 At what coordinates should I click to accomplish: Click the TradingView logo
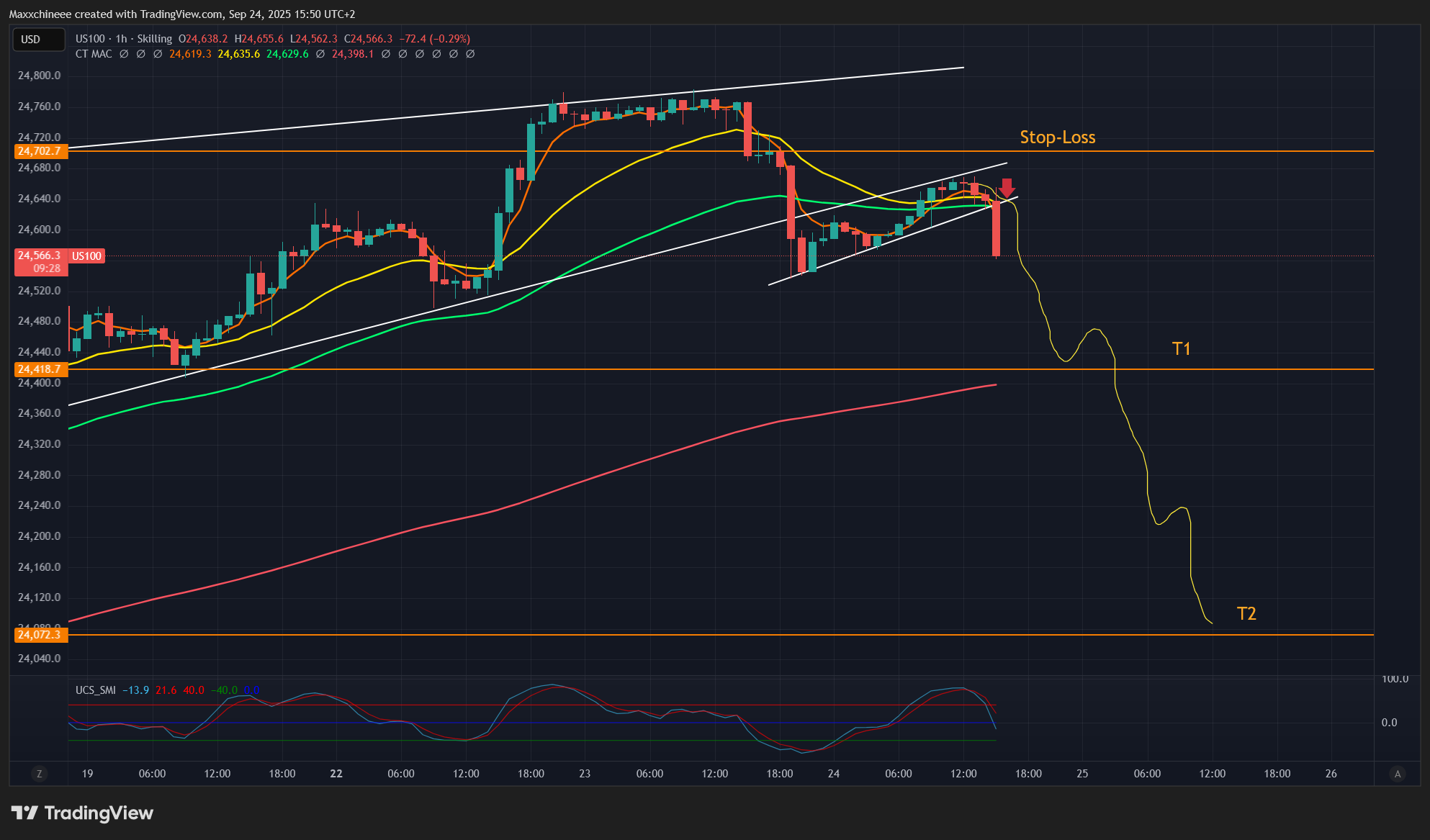pos(83,813)
